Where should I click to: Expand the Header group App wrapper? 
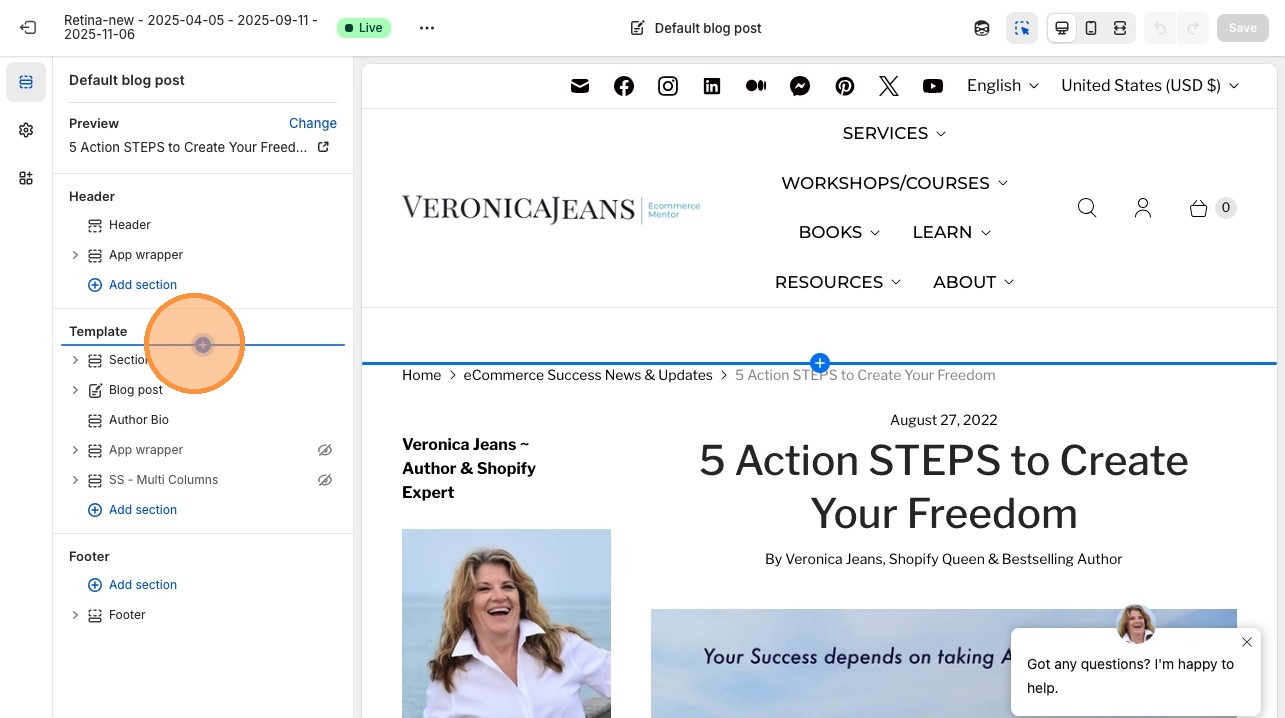(75, 255)
